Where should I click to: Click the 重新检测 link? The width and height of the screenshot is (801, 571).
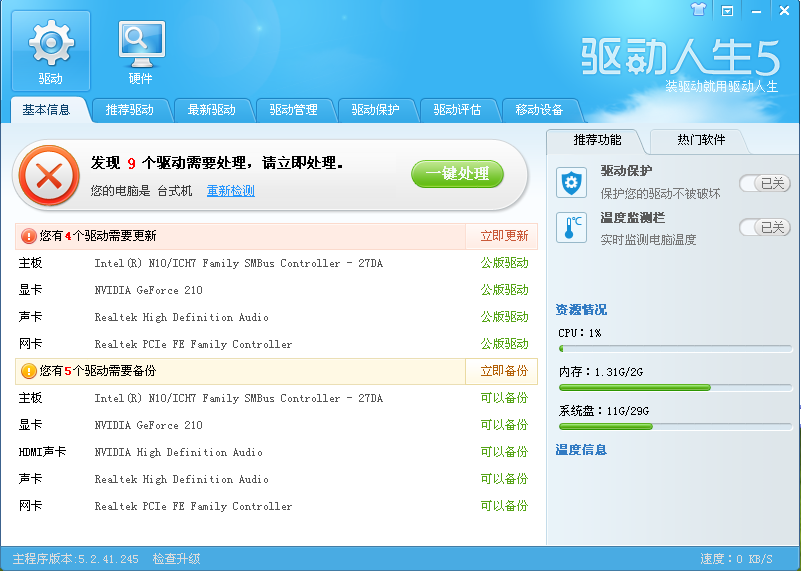click(x=230, y=191)
